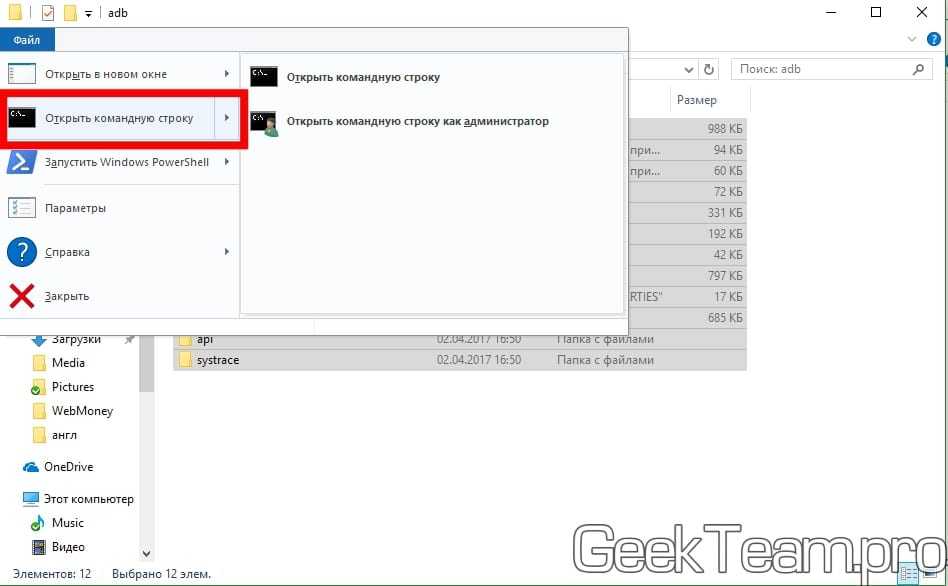
Task: Click the PowerShell icon in File menu
Action: [x=22, y=162]
